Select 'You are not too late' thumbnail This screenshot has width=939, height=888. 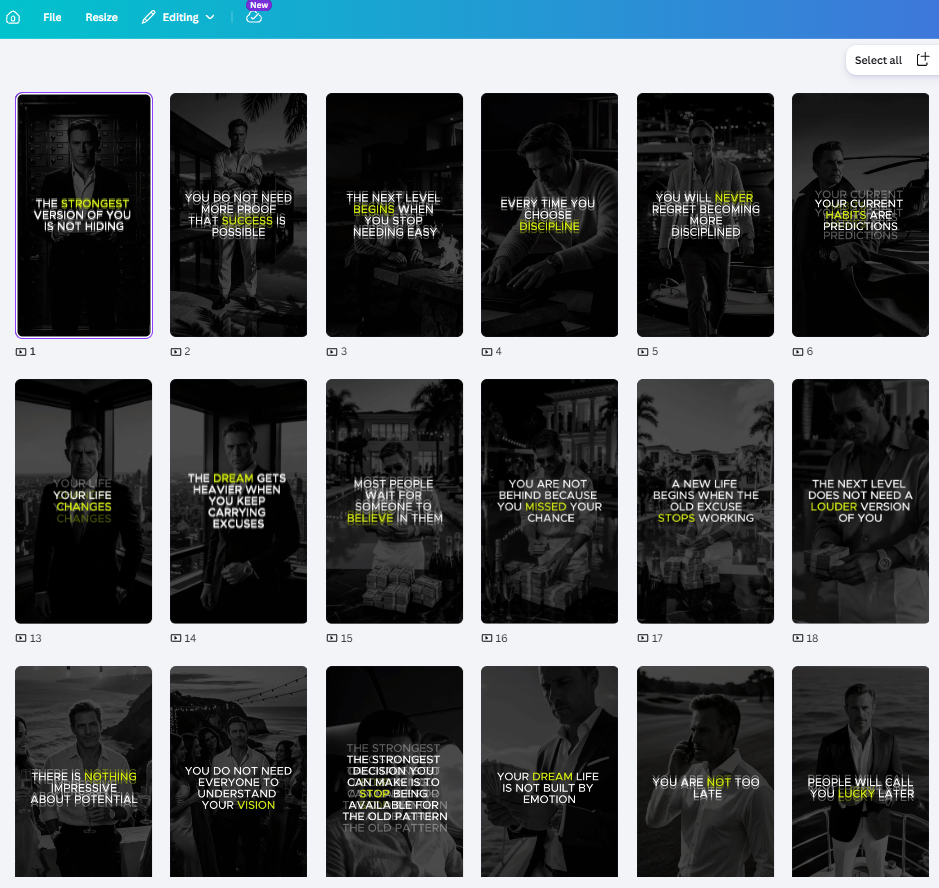tap(705, 771)
